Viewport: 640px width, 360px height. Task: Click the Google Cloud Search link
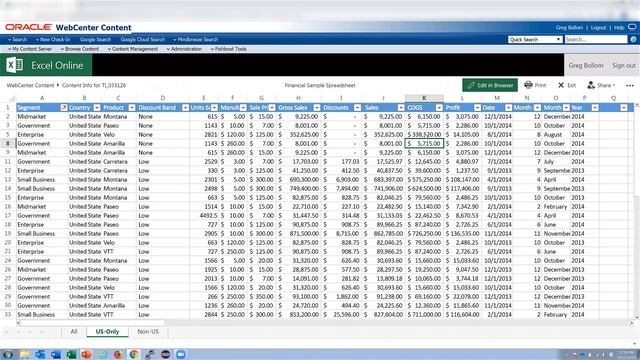pyautogui.click(x=143, y=39)
